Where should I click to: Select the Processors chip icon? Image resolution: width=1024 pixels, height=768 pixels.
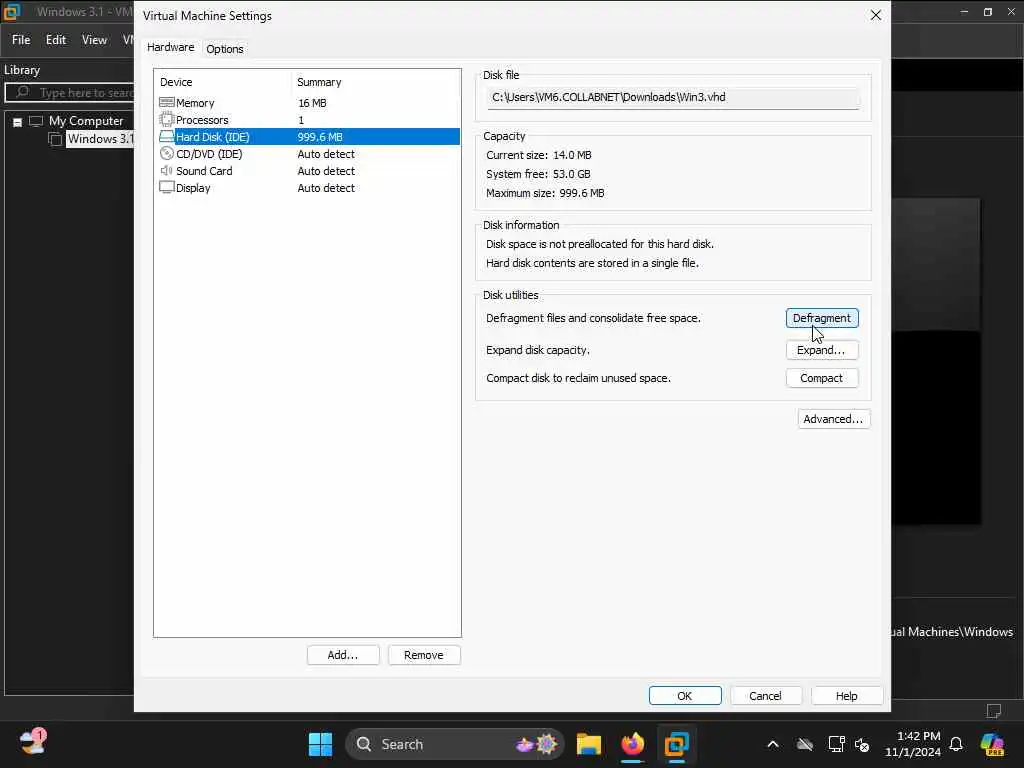167,120
